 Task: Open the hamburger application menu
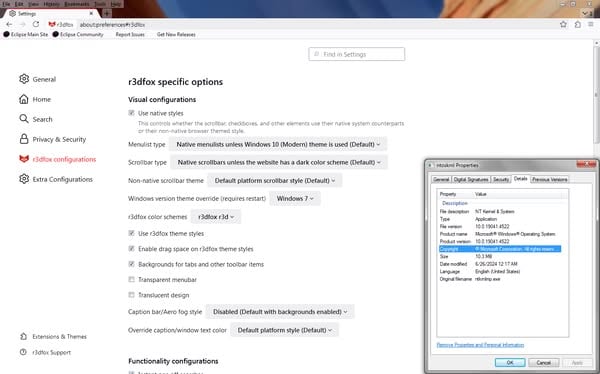pyautogui.click(x=591, y=24)
